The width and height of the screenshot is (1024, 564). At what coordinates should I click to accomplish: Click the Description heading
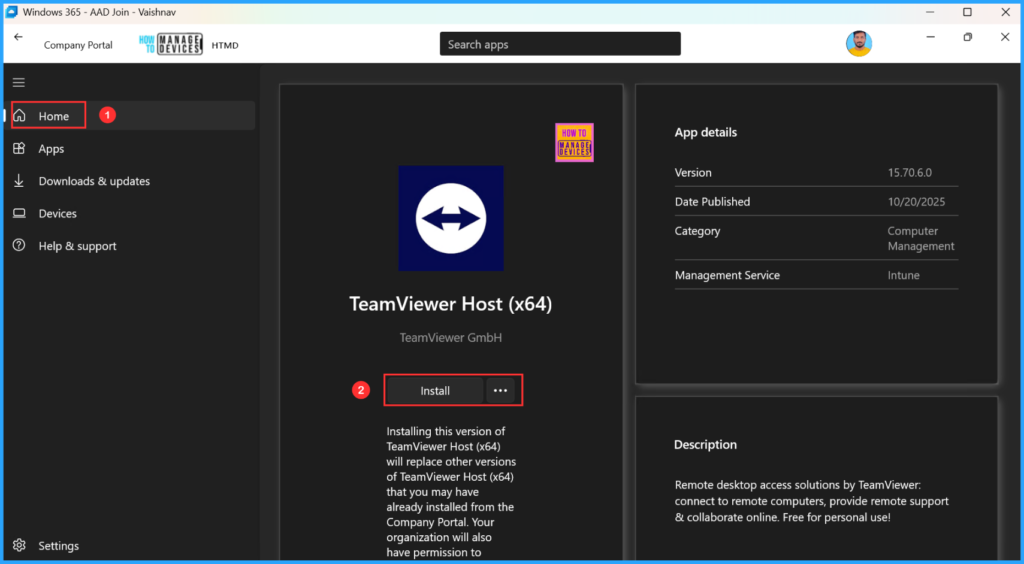(705, 445)
